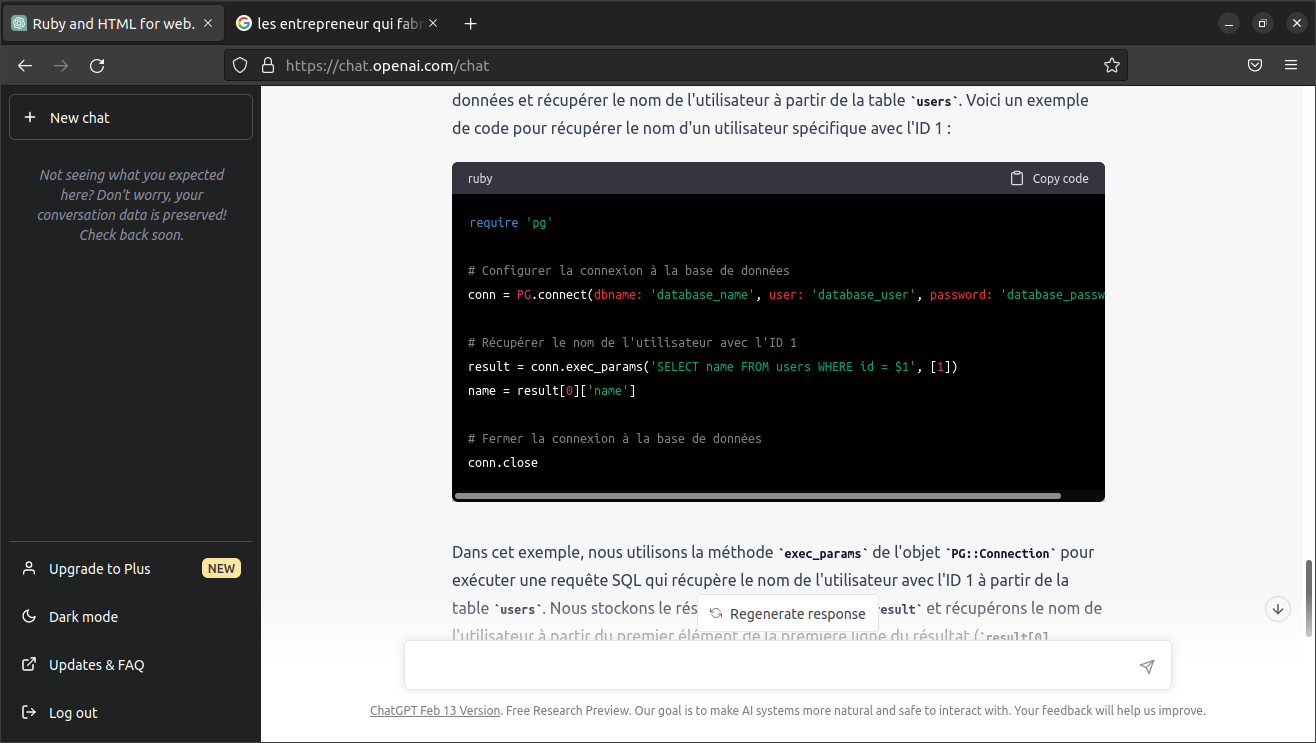Open Firefox application menu hamburger

1291,66
